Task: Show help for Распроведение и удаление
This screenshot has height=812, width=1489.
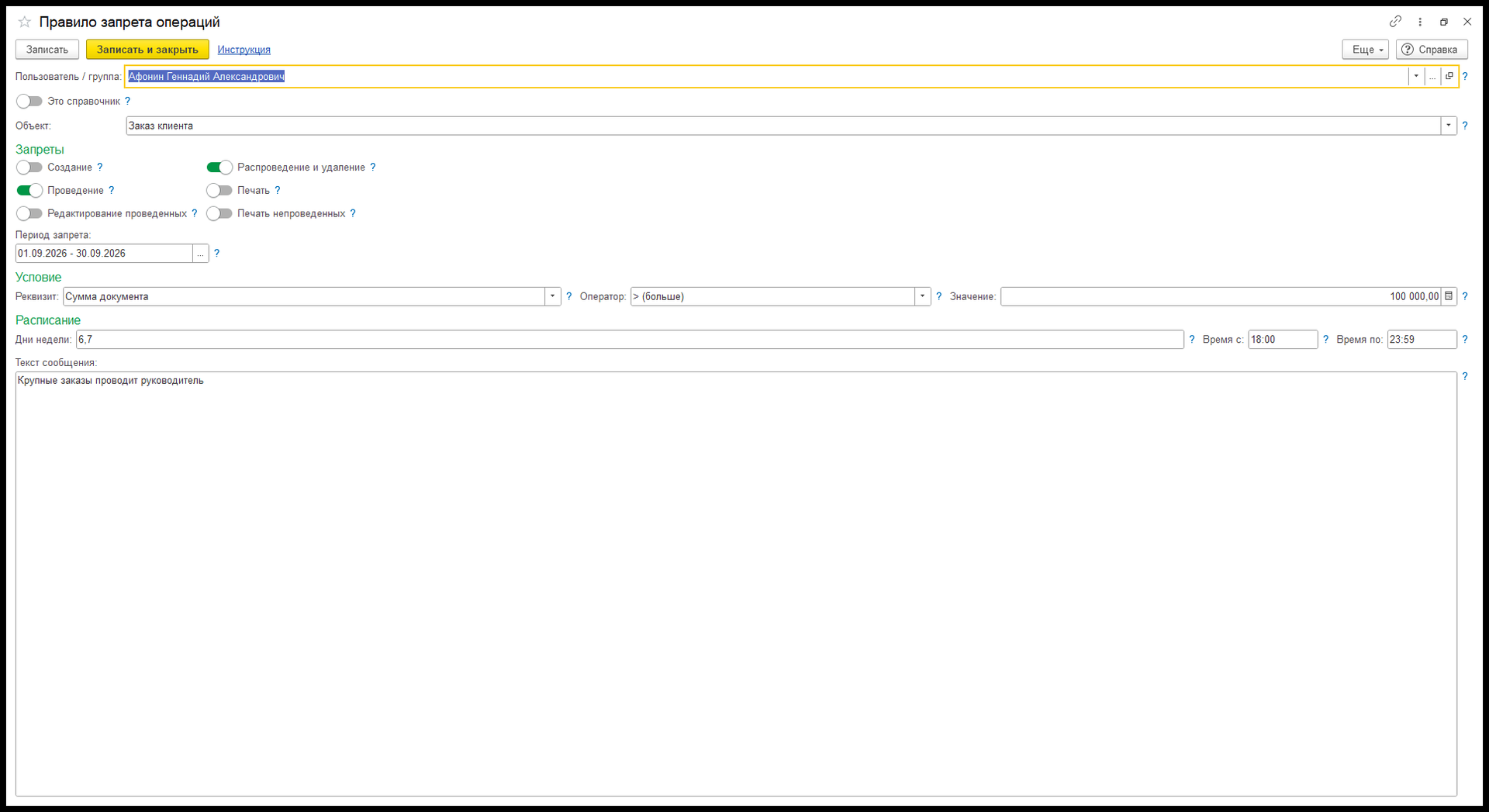Action: [x=373, y=168]
